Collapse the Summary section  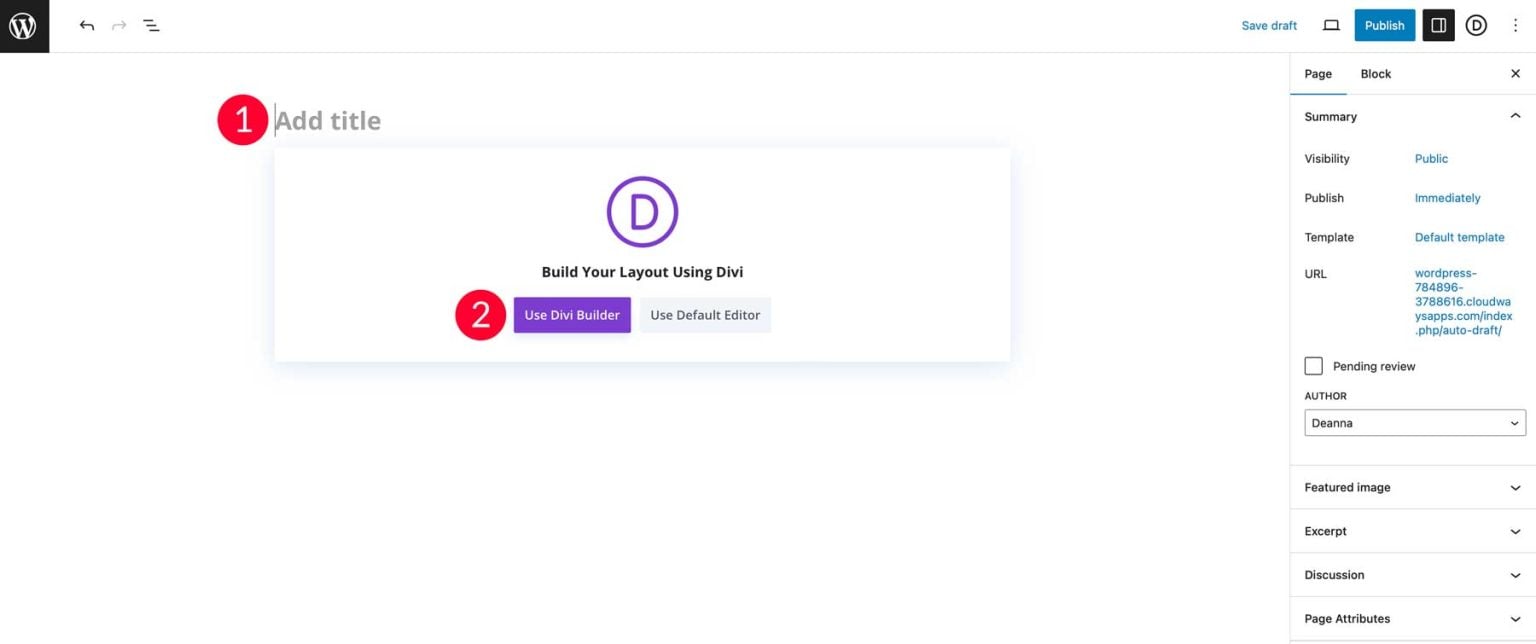(x=1413, y=117)
